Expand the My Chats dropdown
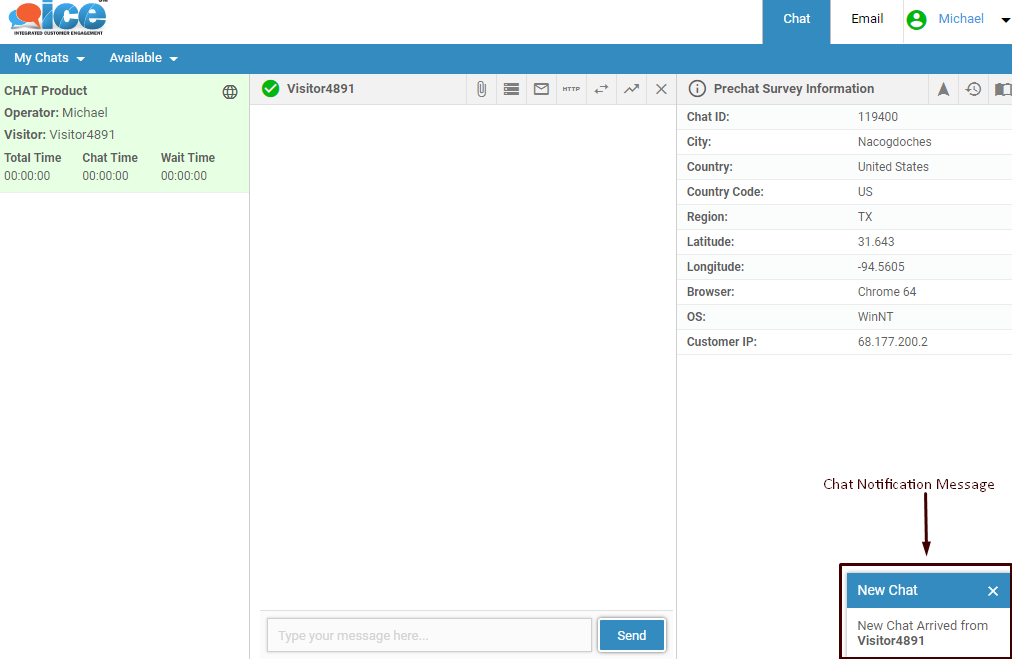The height and width of the screenshot is (659, 1012). [x=49, y=58]
